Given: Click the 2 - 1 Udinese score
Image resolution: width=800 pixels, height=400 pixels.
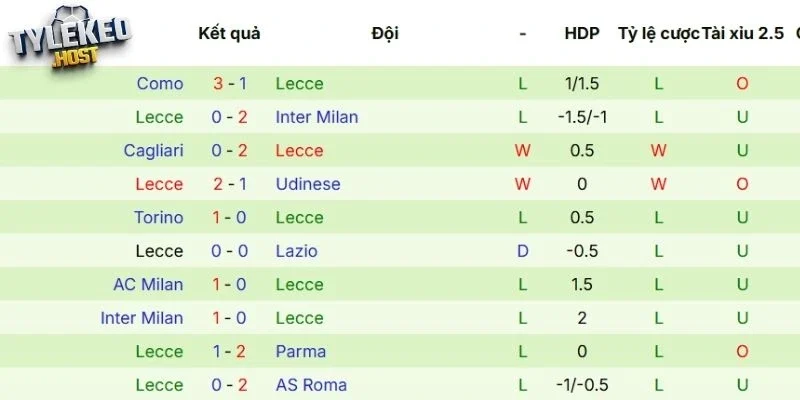Looking at the screenshot, I should coord(229,184).
